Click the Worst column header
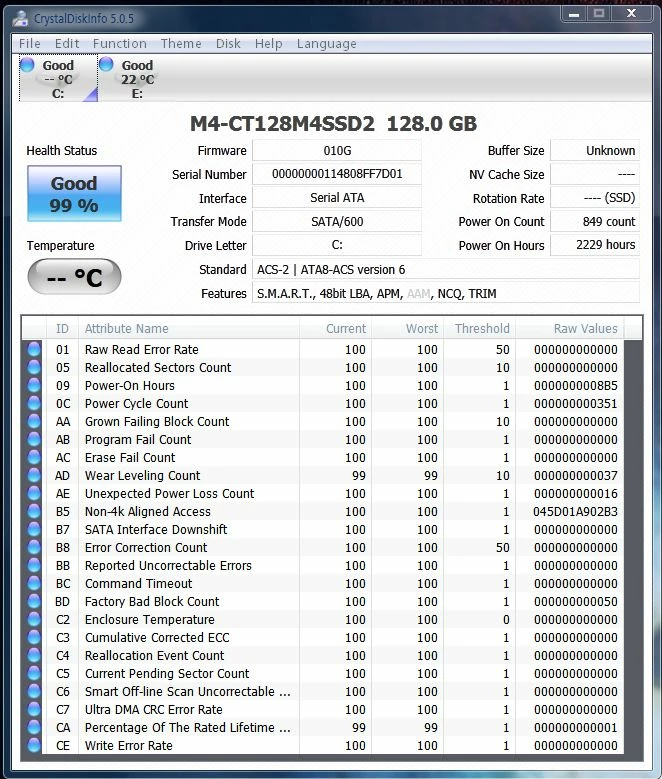 click(x=408, y=328)
